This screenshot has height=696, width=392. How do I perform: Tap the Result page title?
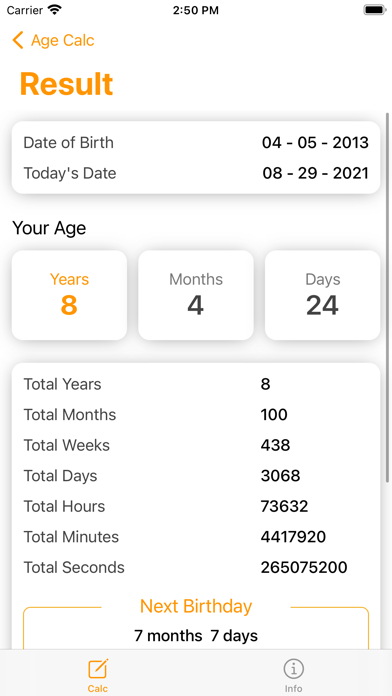click(x=67, y=84)
